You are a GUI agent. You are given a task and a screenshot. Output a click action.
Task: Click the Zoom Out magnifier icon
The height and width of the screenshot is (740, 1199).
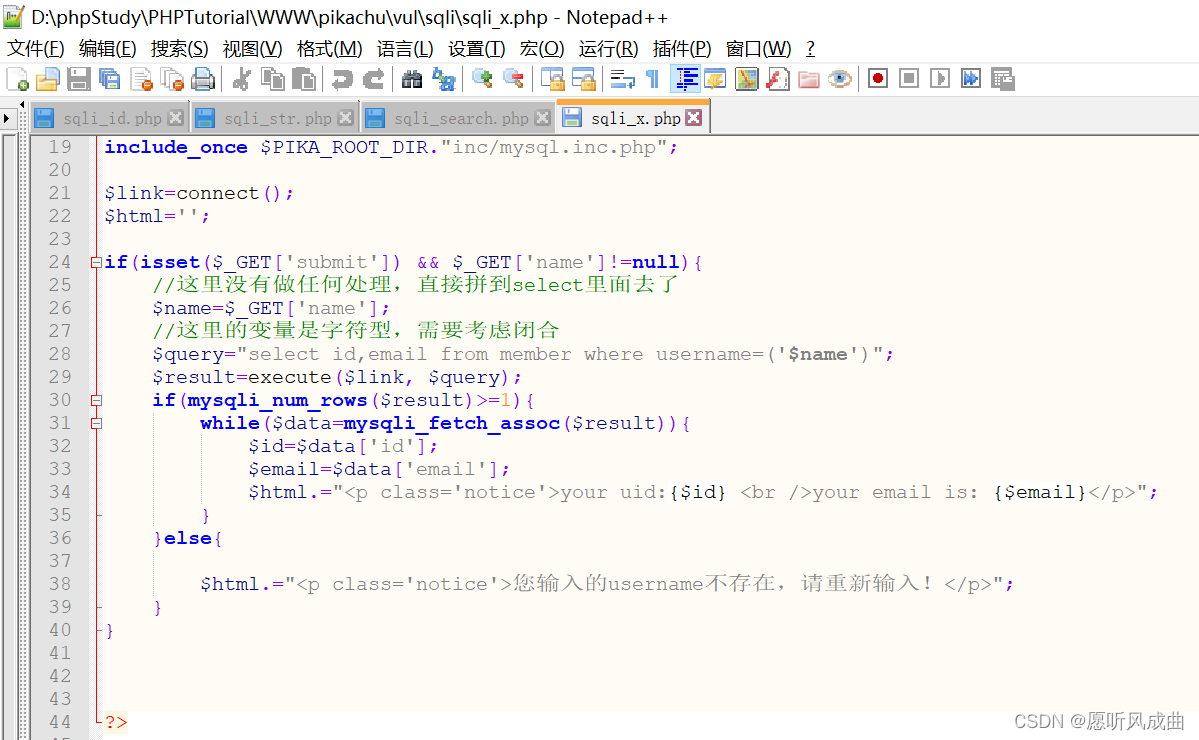coord(513,79)
